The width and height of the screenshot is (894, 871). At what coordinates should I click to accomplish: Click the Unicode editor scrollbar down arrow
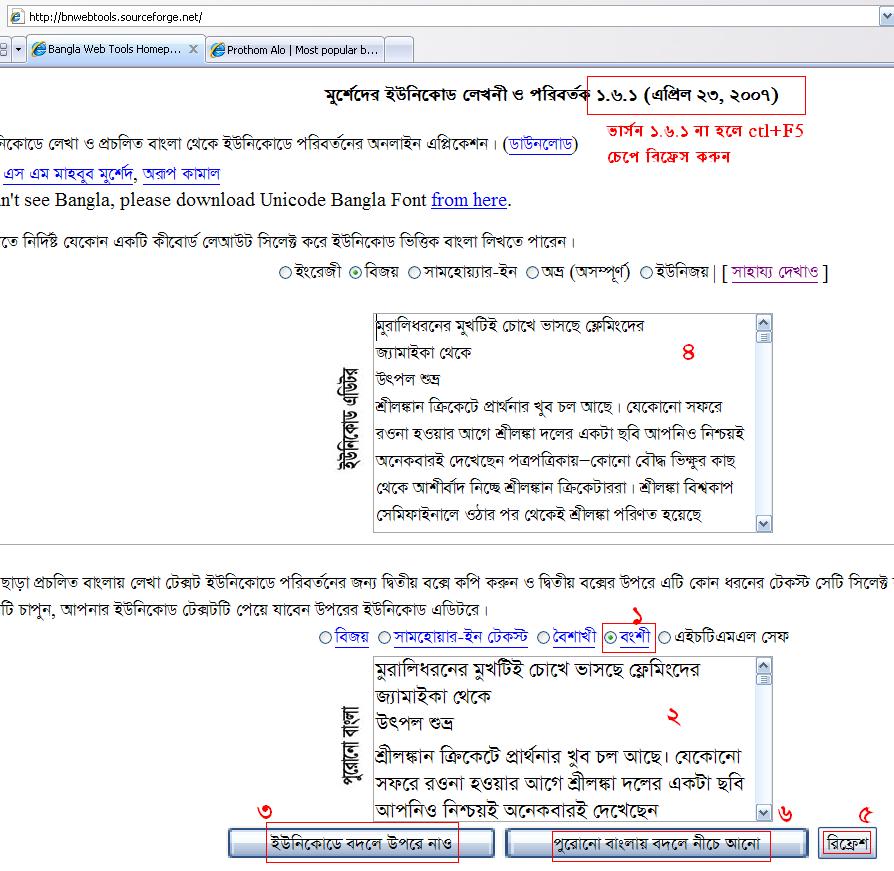[763, 523]
